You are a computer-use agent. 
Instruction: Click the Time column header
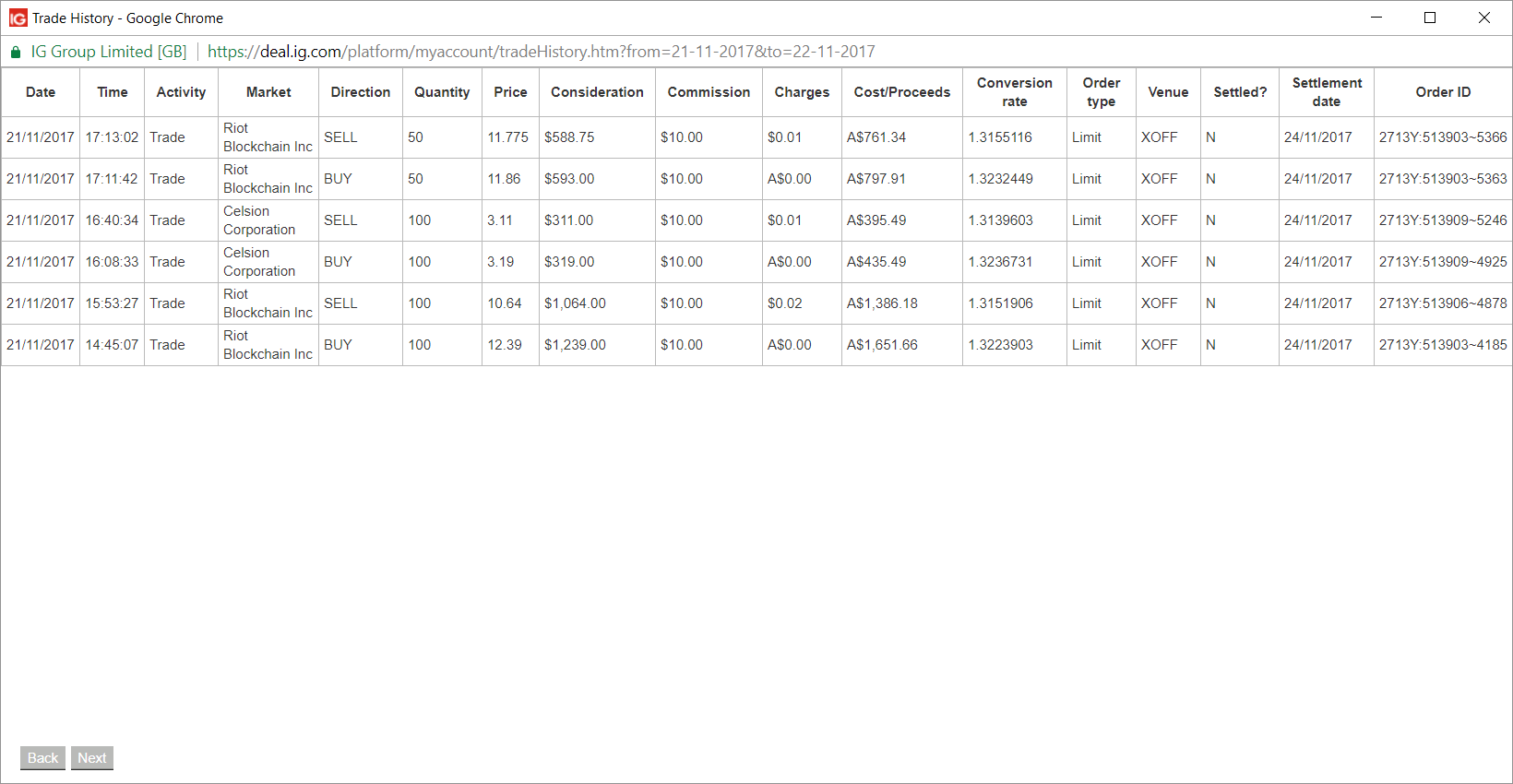coord(113,92)
